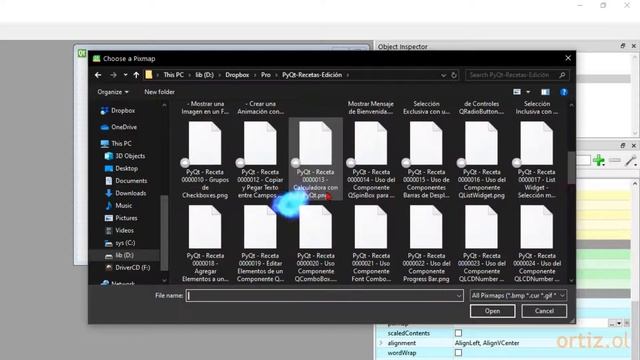Select file Receta 0000021 Font Combo
This screenshot has height=360, width=640.
click(371, 244)
